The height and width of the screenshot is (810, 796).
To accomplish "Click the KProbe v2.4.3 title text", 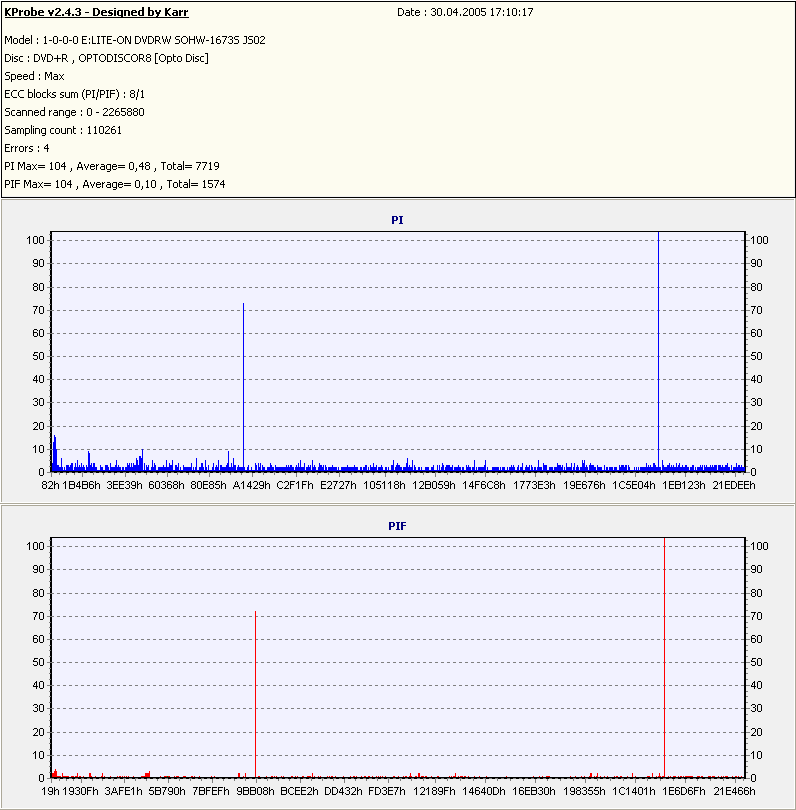I will (x=97, y=12).
